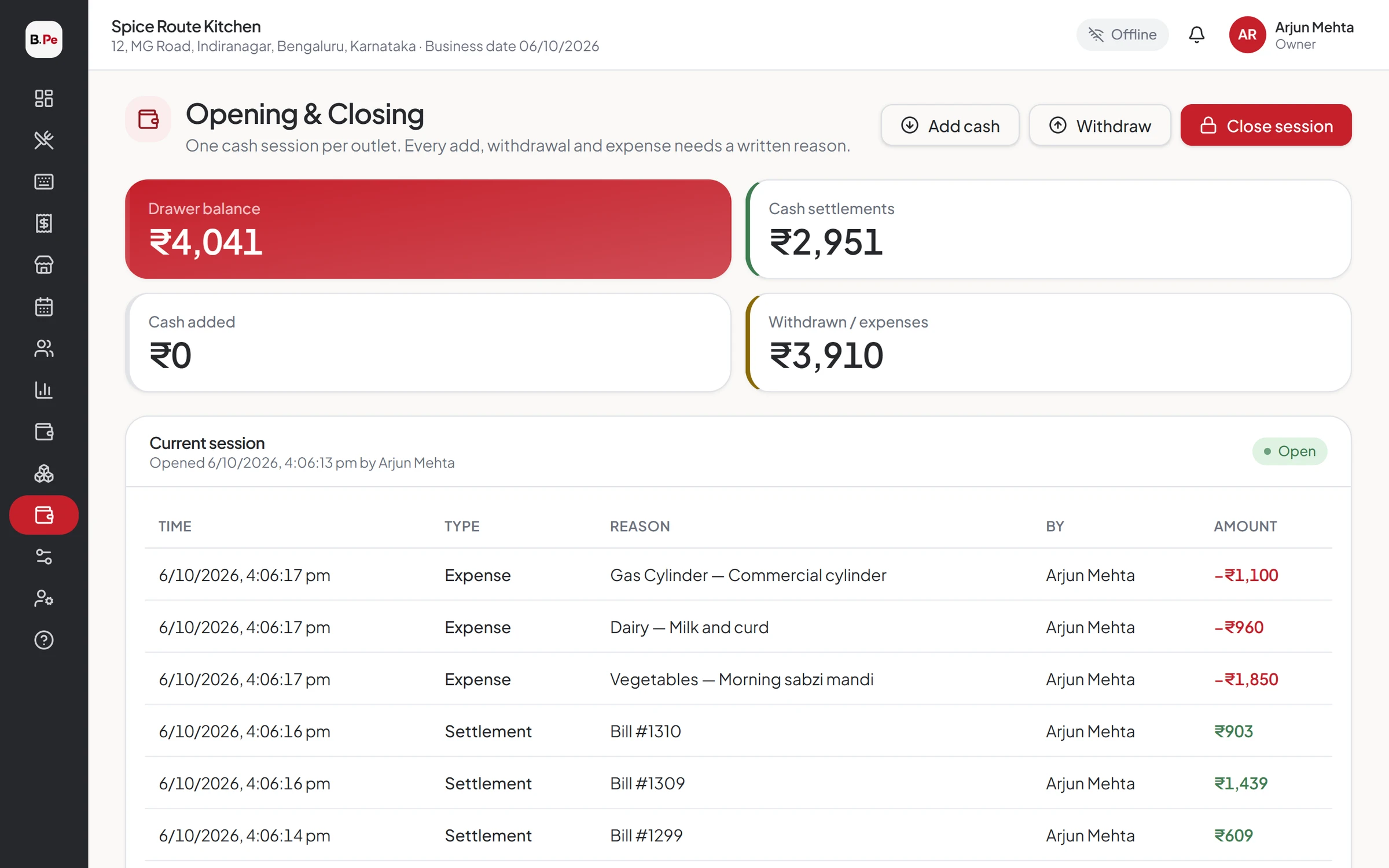Click Bill #1310 in the table
Viewport: 1389px width, 868px height.
click(x=645, y=731)
